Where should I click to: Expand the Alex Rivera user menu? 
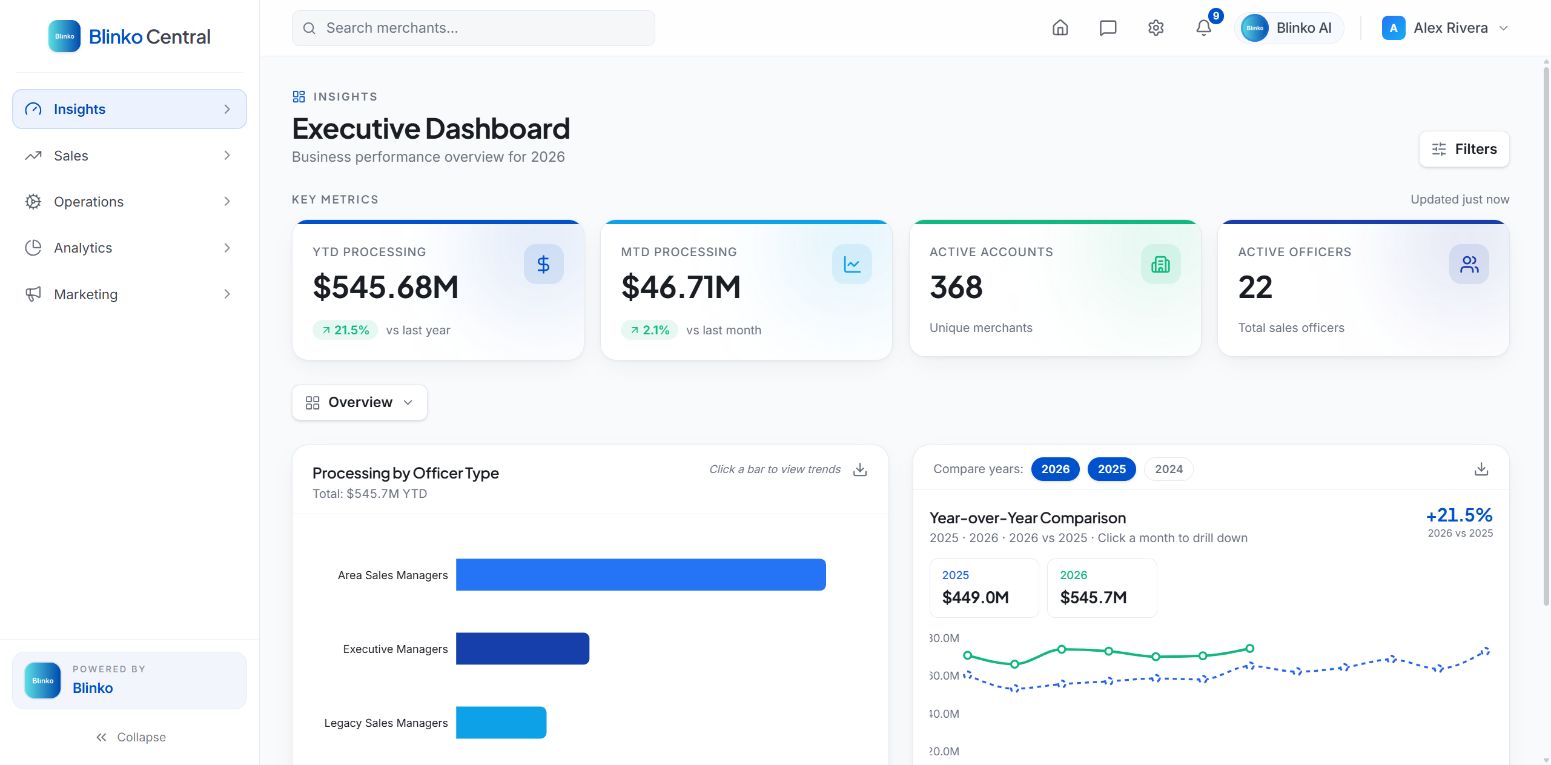pyautogui.click(x=1445, y=28)
